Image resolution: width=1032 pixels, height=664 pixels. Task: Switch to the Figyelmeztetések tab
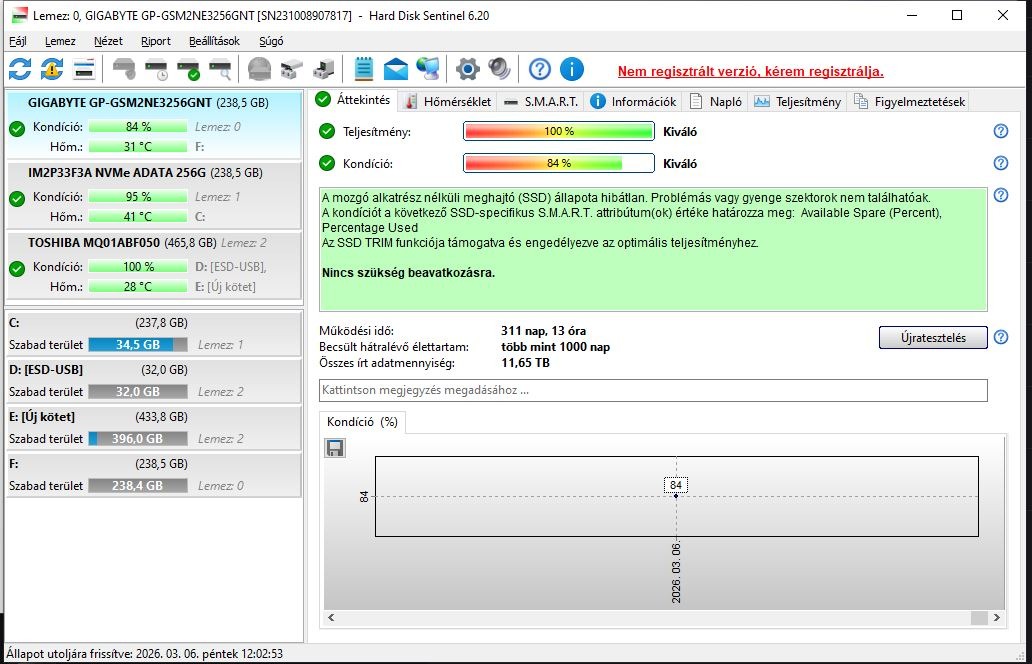[x=909, y=101]
